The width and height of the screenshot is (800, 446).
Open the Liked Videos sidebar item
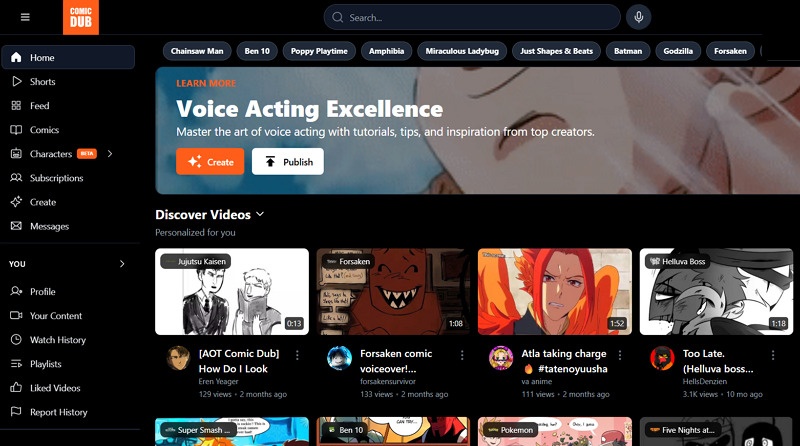click(68, 387)
